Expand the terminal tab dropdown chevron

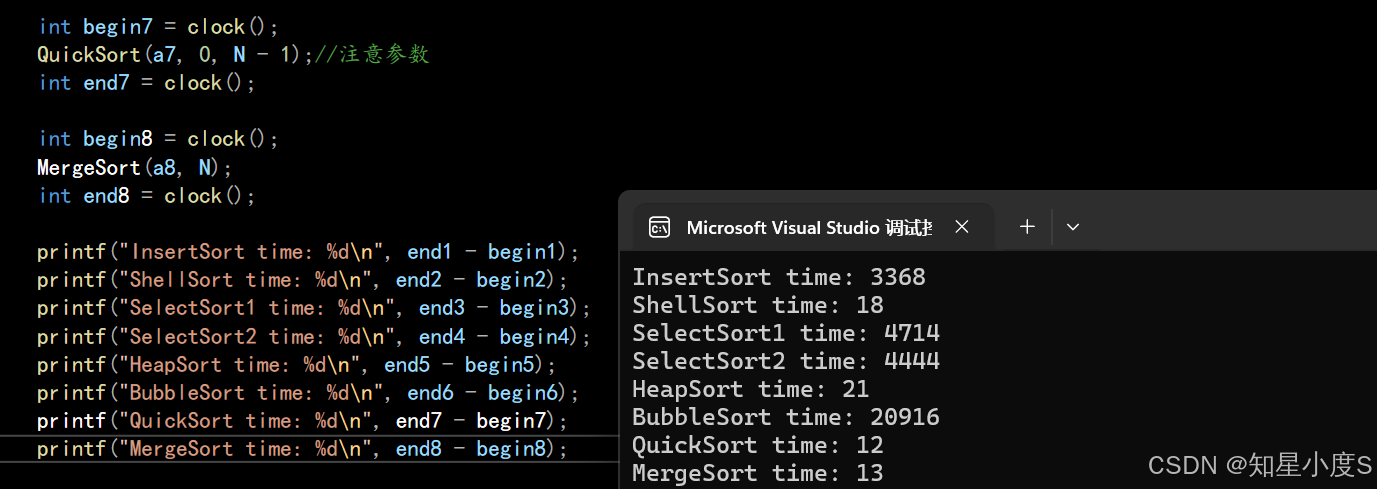click(x=1073, y=227)
